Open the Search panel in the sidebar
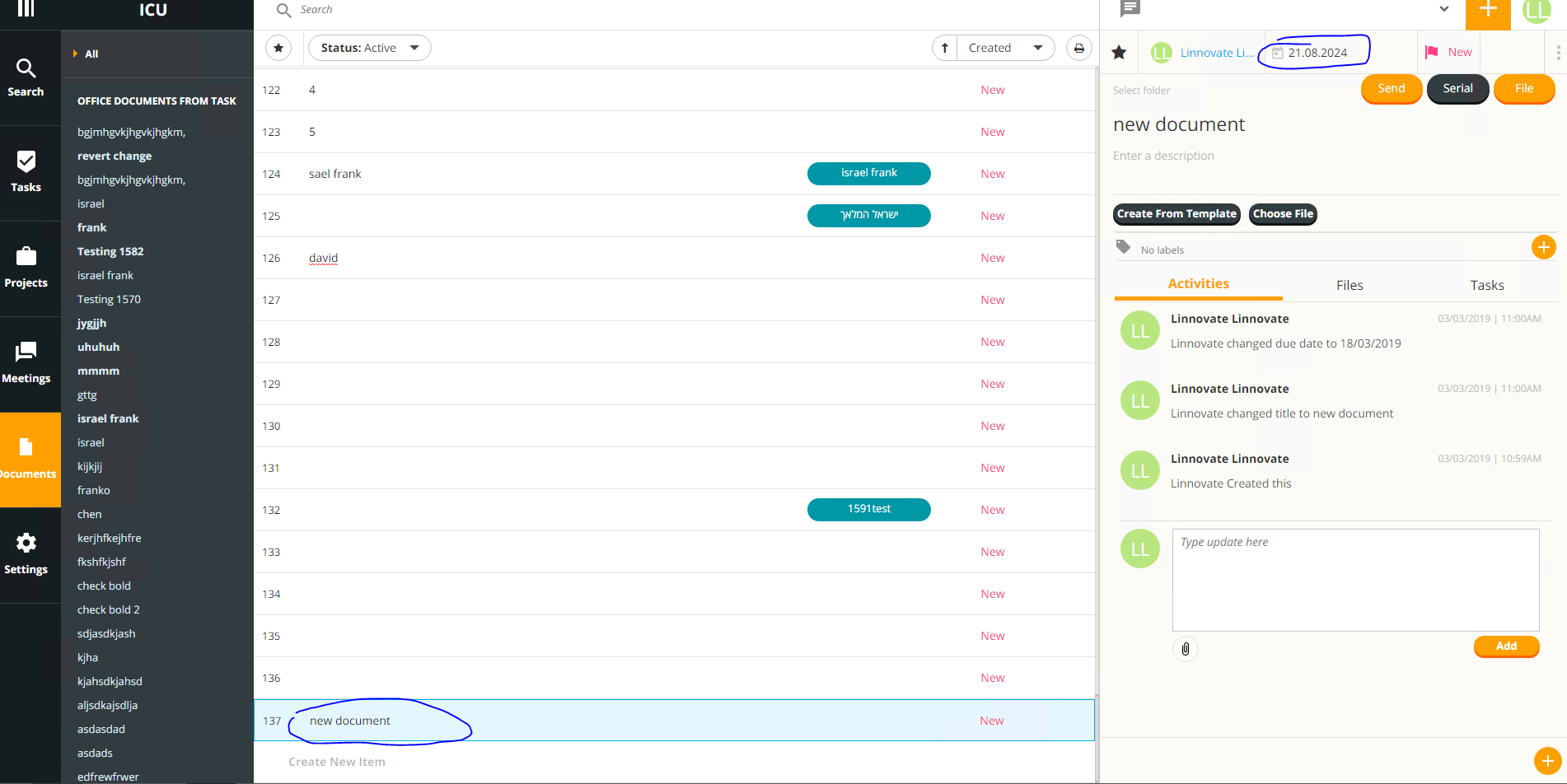 coord(26,76)
